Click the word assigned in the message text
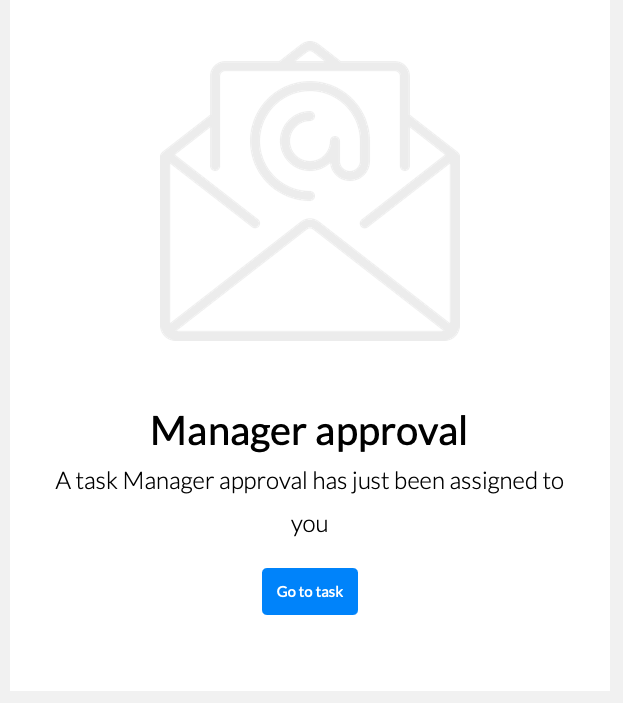Image resolution: width=623 pixels, height=703 pixels. point(493,482)
